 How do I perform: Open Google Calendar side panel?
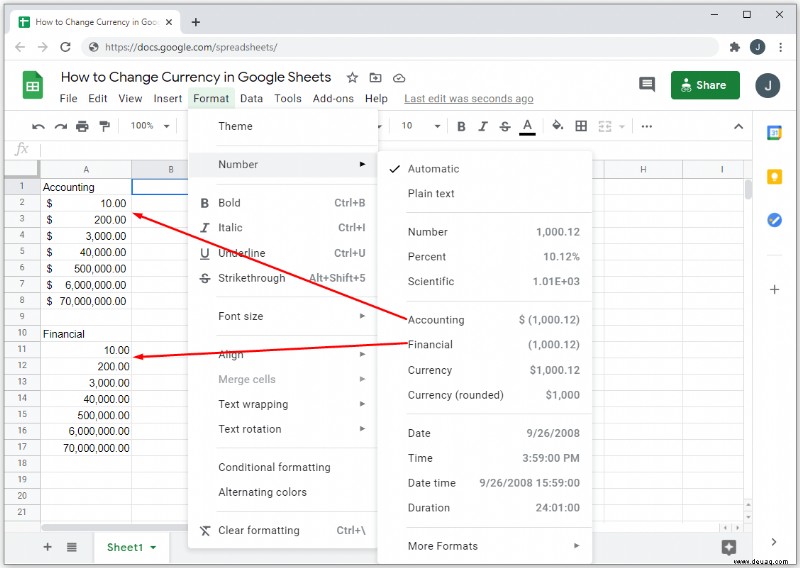(774, 133)
